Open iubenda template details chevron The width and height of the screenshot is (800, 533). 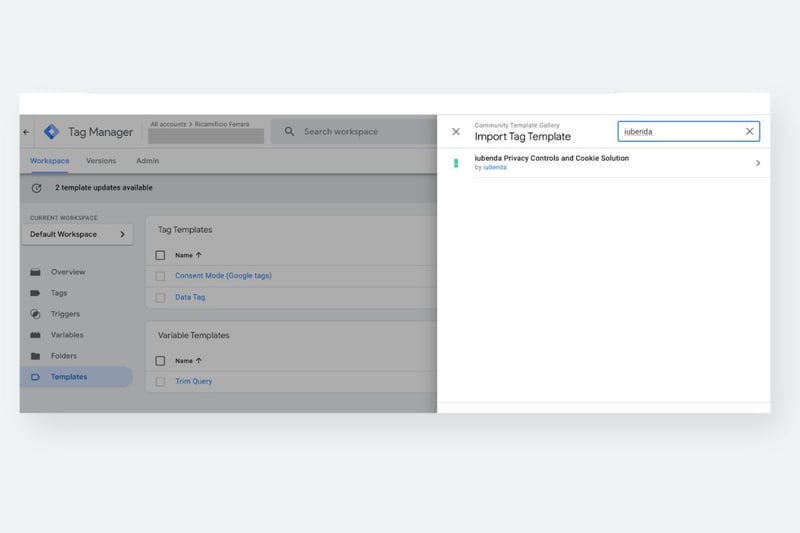point(758,163)
